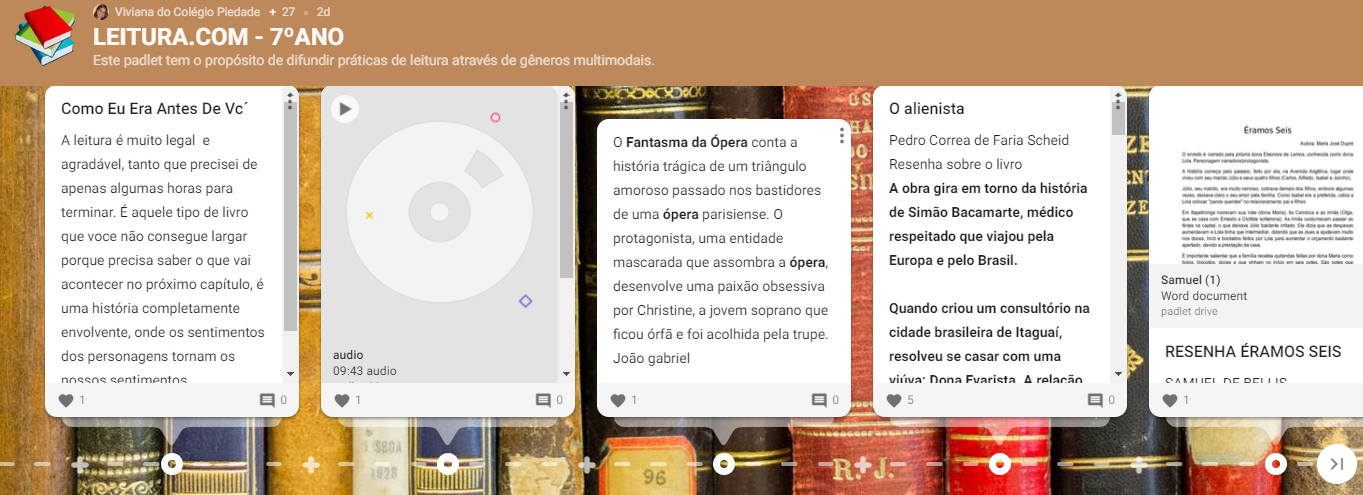Like the Fantasma da Ópera post

[618, 400]
